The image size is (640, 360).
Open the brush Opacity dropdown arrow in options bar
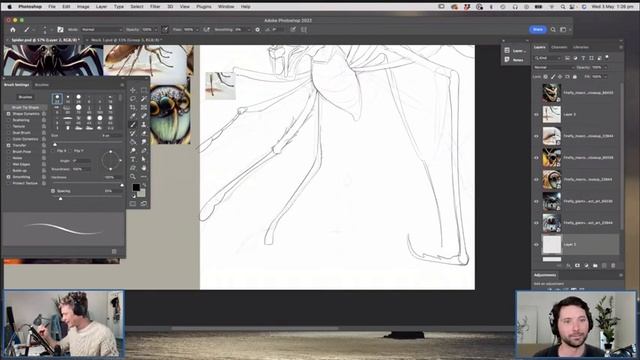156,29
